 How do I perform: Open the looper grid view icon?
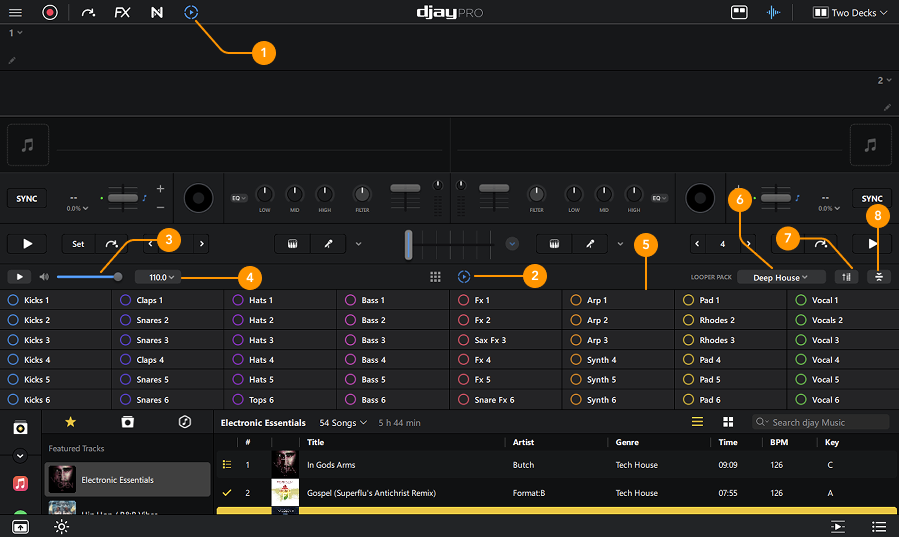pyautogui.click(x=435, y=277)
